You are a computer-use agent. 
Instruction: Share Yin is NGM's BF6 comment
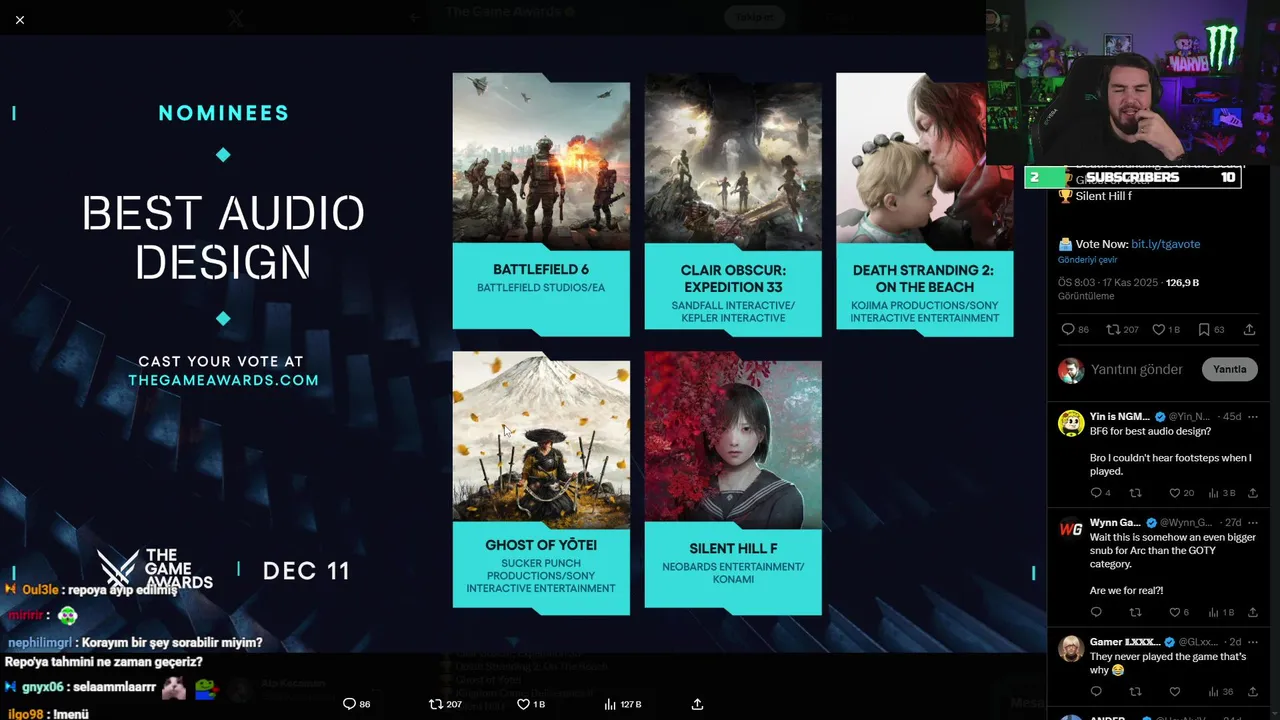(x=1255, y=492)
